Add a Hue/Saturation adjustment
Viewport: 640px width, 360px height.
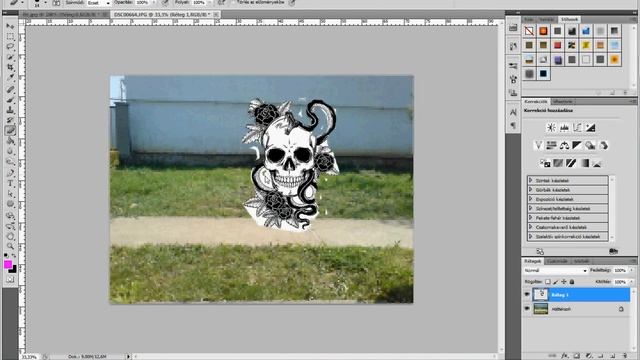tap(551, 145)
